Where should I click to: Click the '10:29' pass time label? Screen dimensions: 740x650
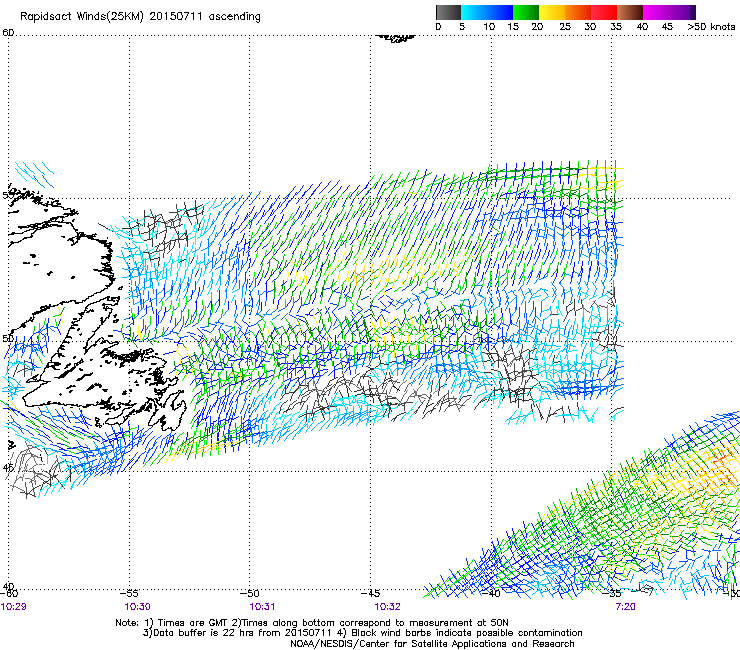[13, 606]
